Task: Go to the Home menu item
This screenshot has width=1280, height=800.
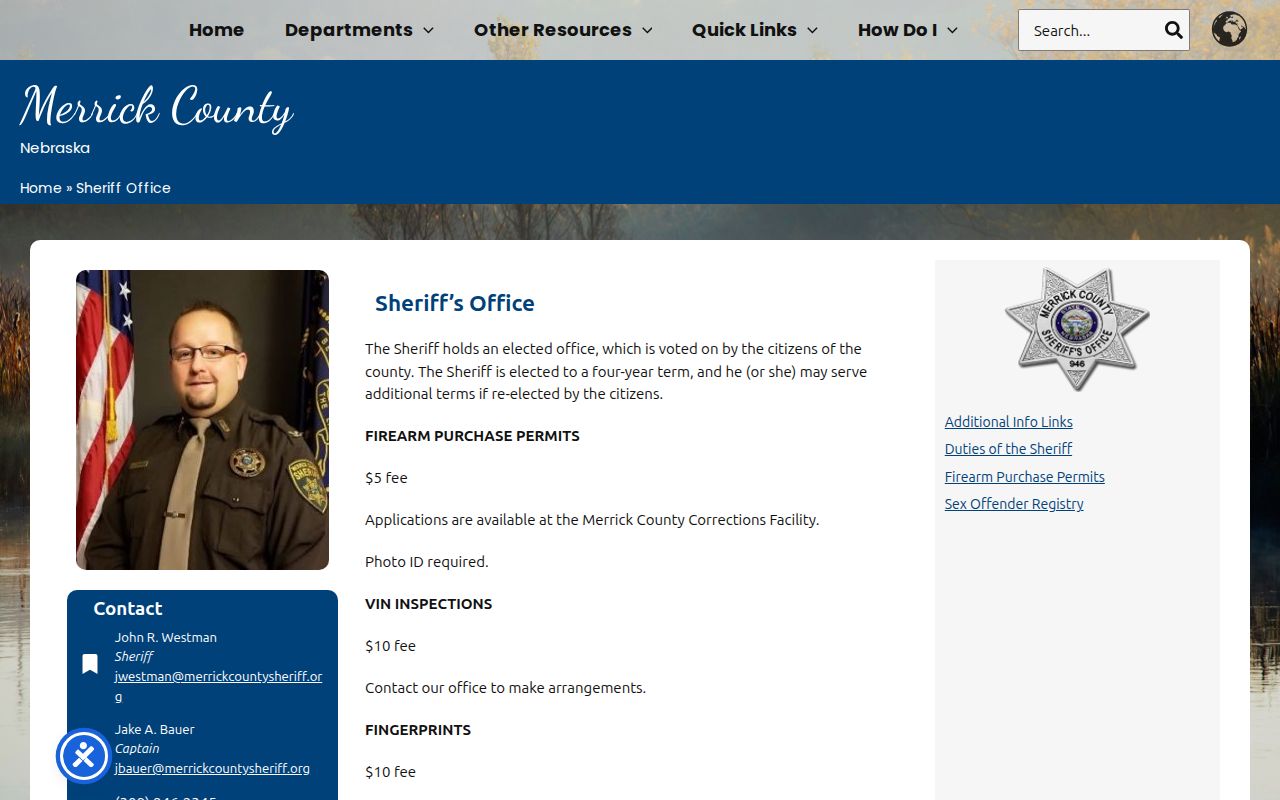Action: click(216, 30)
